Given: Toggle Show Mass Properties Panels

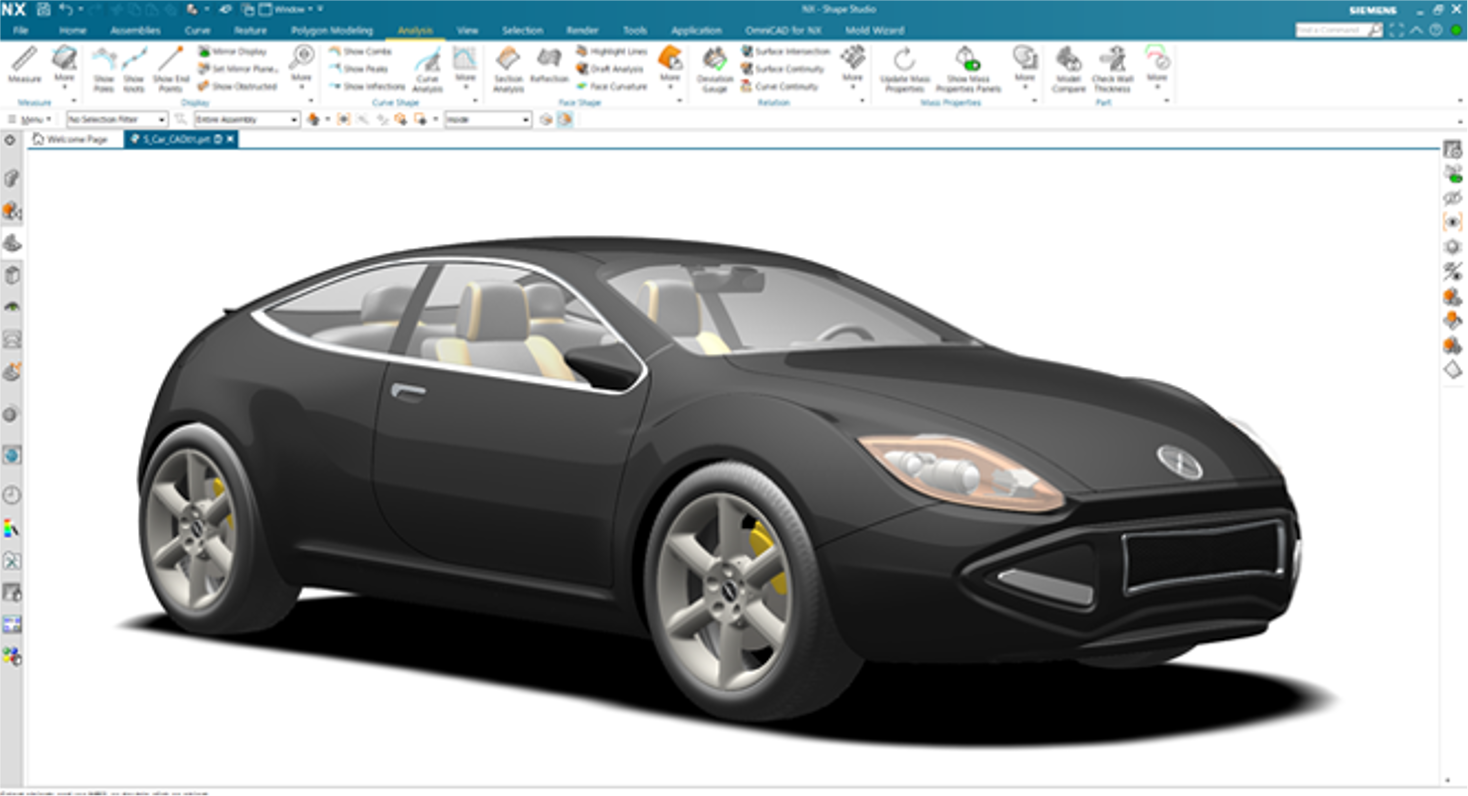Looking at the screenshot, I should coord(967,68).
